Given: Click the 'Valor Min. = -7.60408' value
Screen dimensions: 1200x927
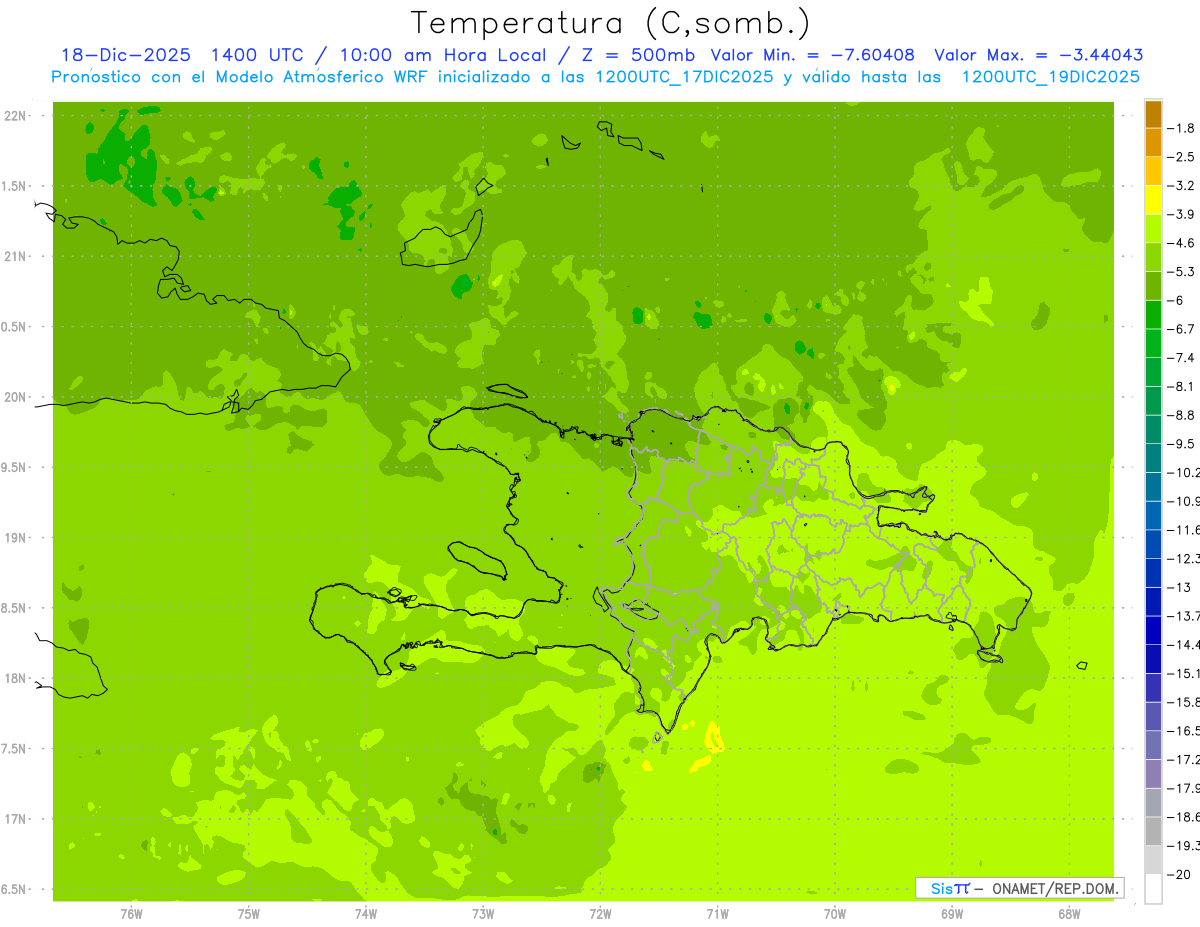Looking at the screenshot, I should coord(813,55).
